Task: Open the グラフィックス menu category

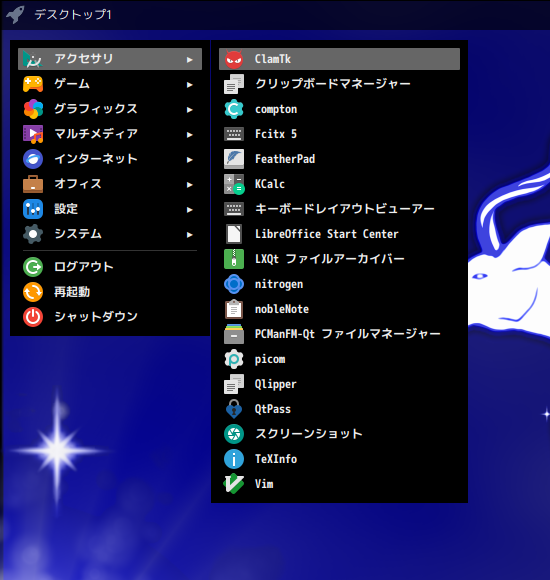Action: tap(110, 109)
